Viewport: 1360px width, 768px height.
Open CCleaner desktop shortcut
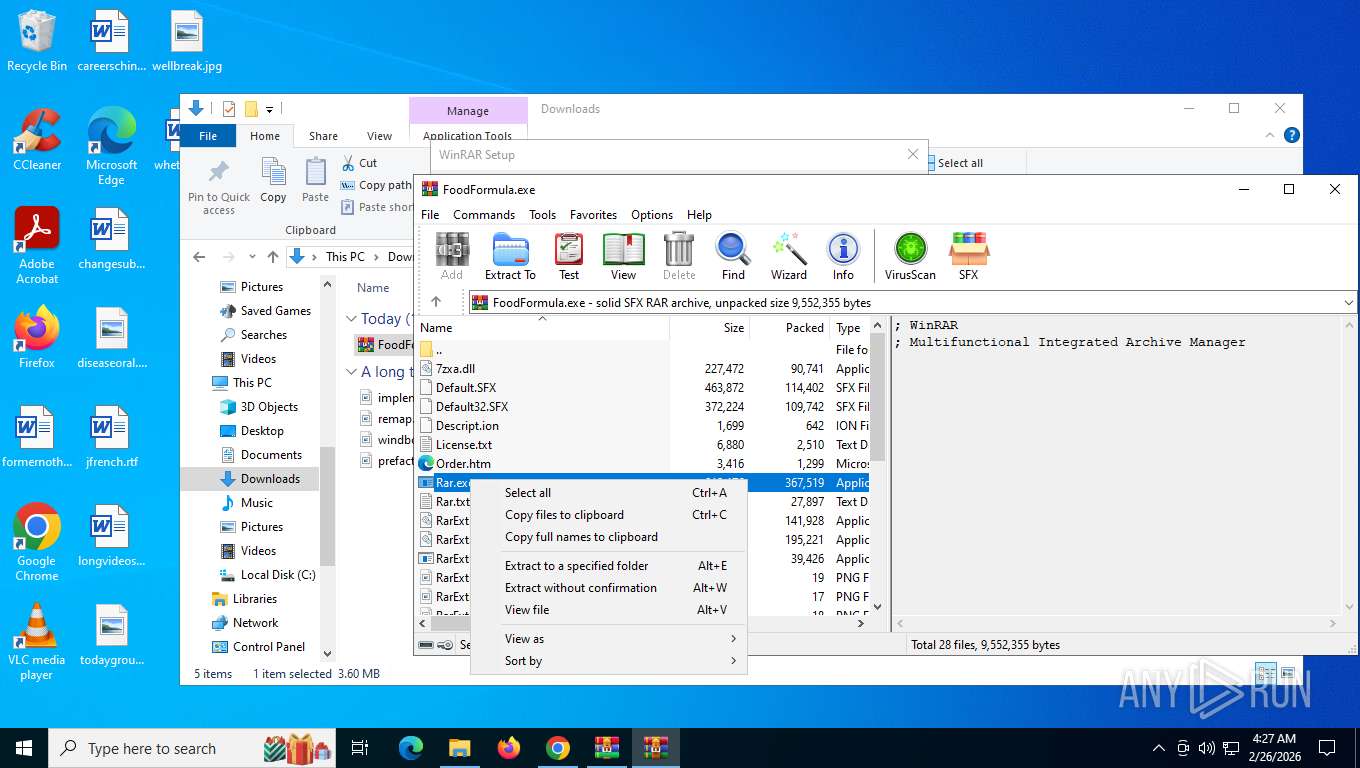(x=37, y=139)
